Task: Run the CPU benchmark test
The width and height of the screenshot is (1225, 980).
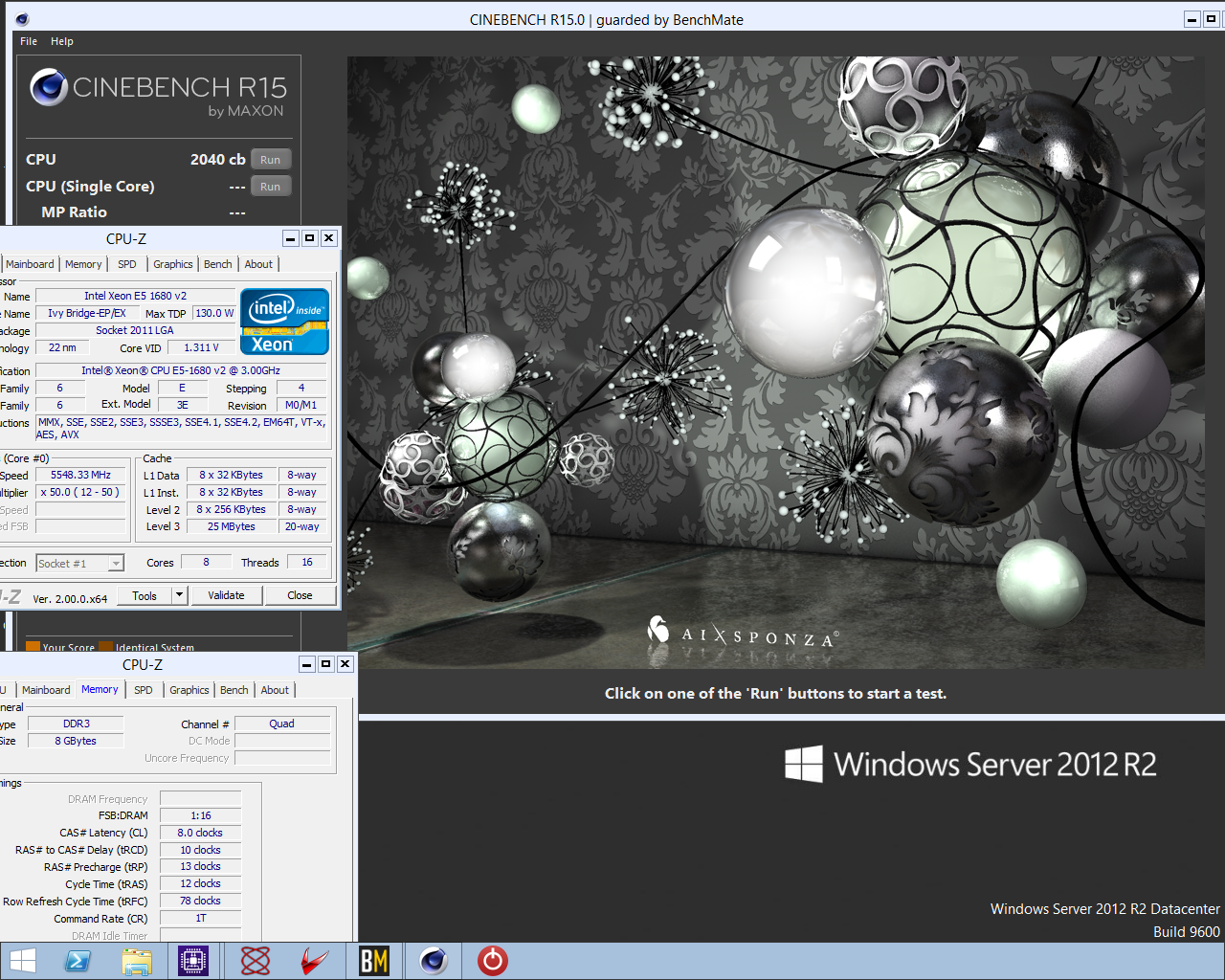Action: (271, 160)
